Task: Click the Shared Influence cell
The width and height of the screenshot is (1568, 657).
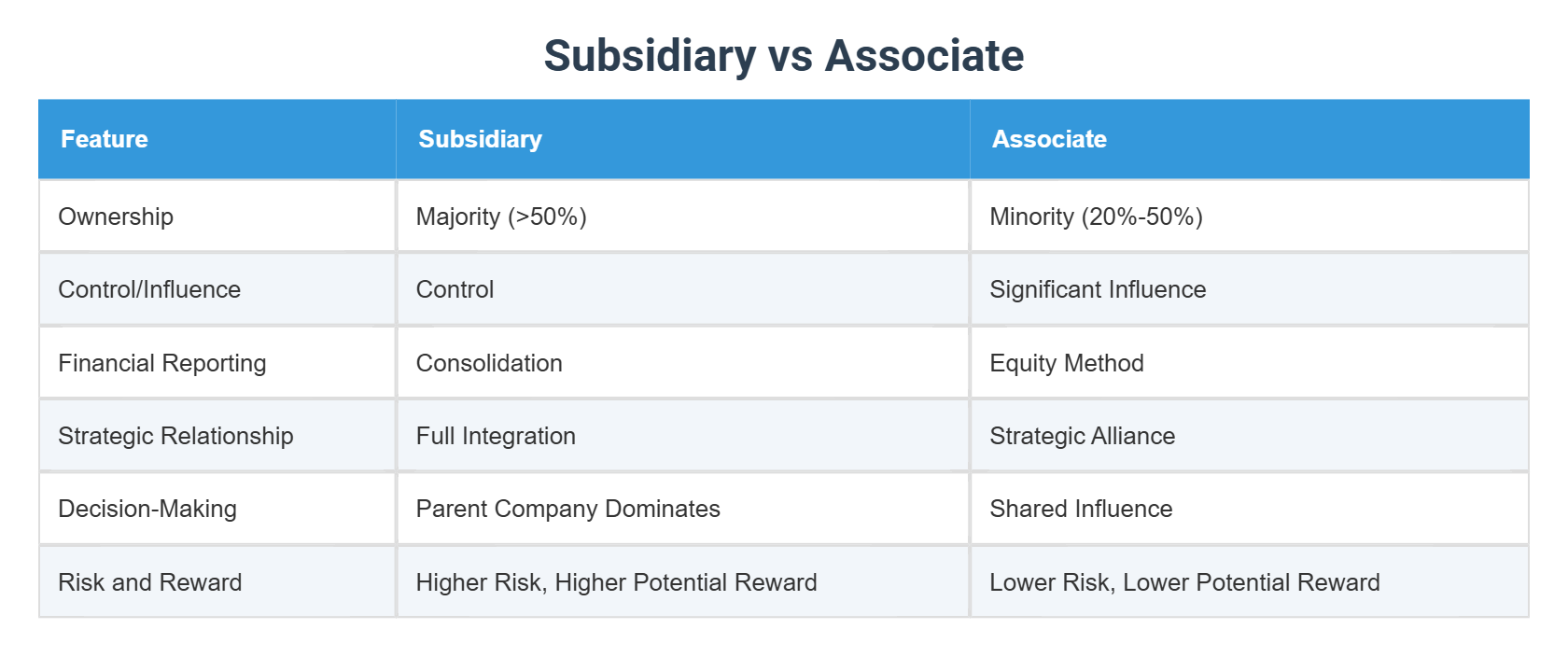Action: click(x=1081, y=509)
